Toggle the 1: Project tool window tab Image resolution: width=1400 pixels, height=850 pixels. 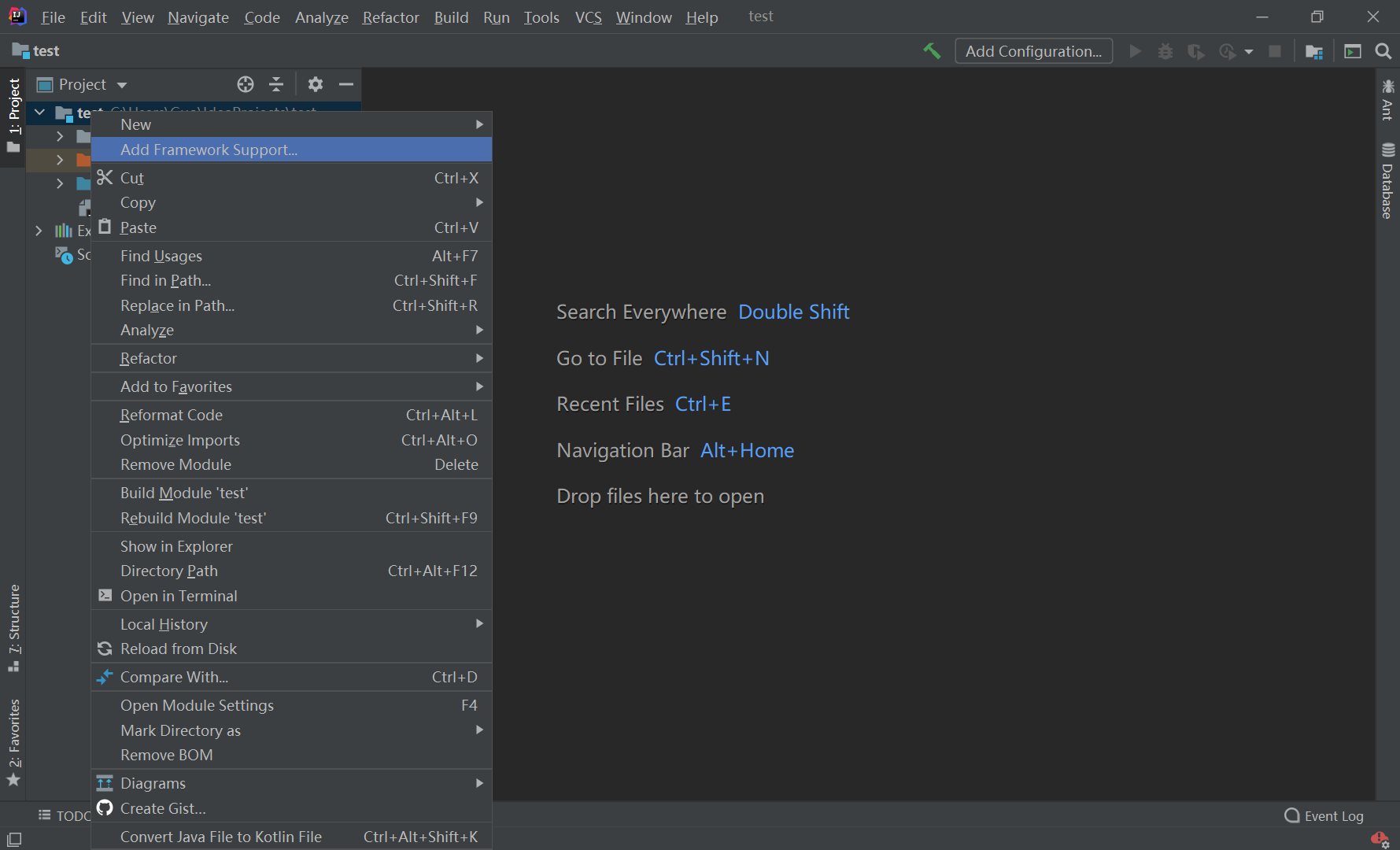pos(13,116)
